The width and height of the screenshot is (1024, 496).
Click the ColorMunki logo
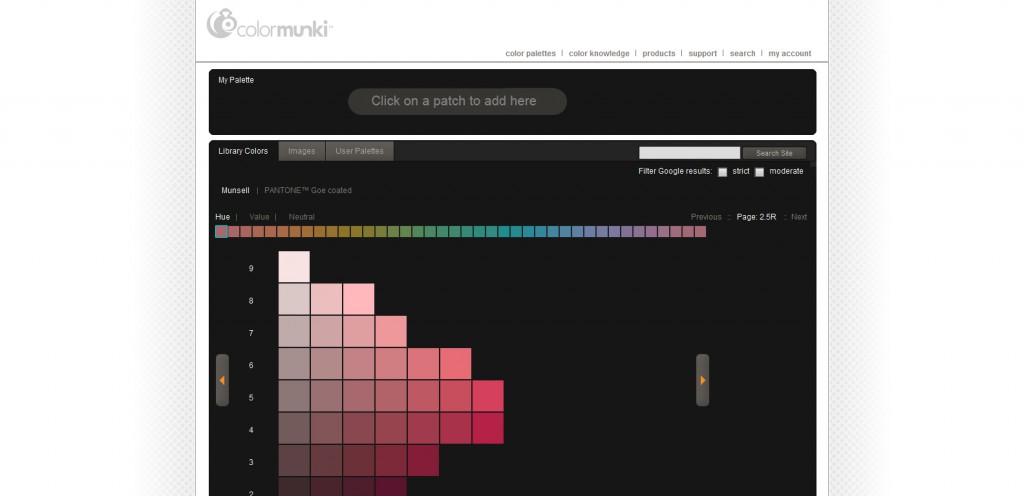tap(270, 24)
